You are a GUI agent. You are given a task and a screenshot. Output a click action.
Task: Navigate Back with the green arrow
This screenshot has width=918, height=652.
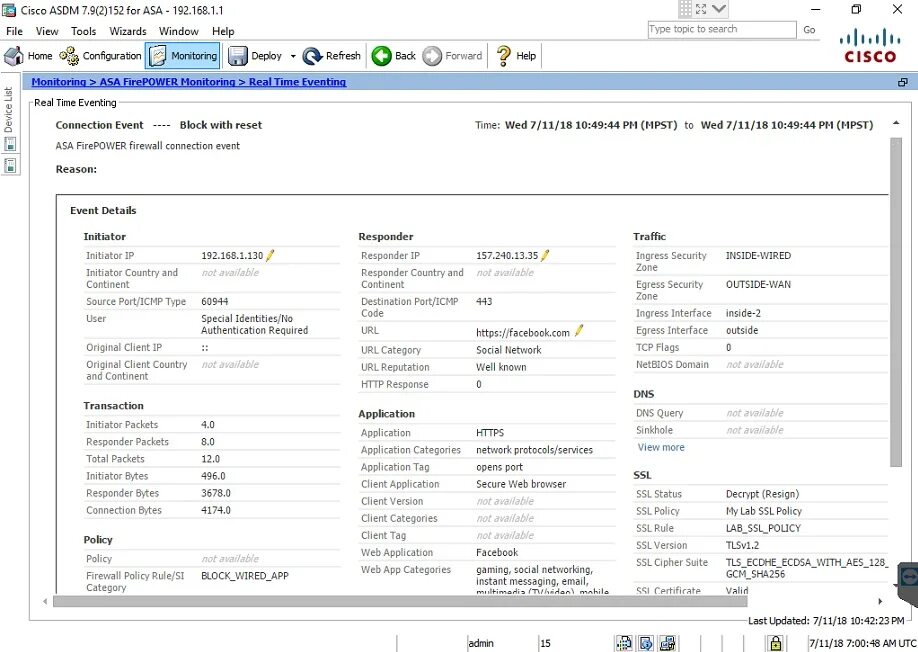click(x=393, y=56)
